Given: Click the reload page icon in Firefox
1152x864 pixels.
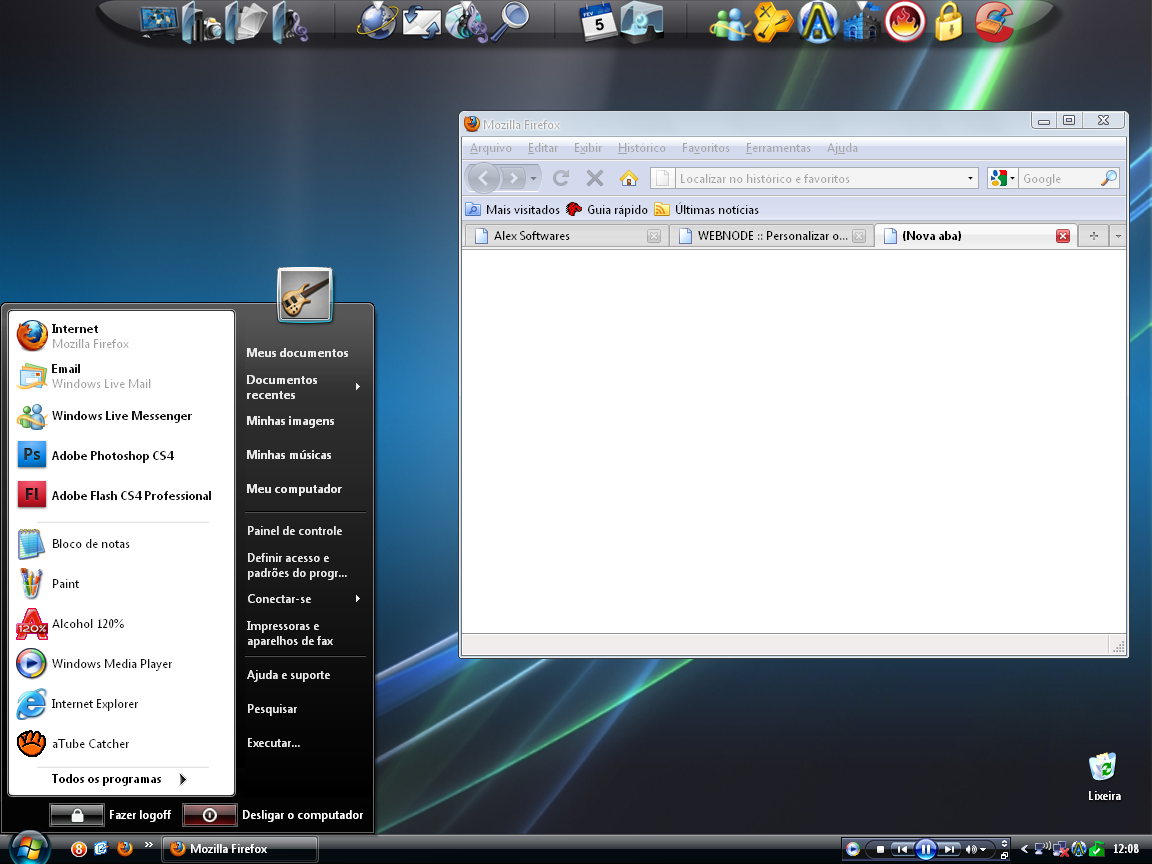Looking at the screenshot, I should coord(561,178).
